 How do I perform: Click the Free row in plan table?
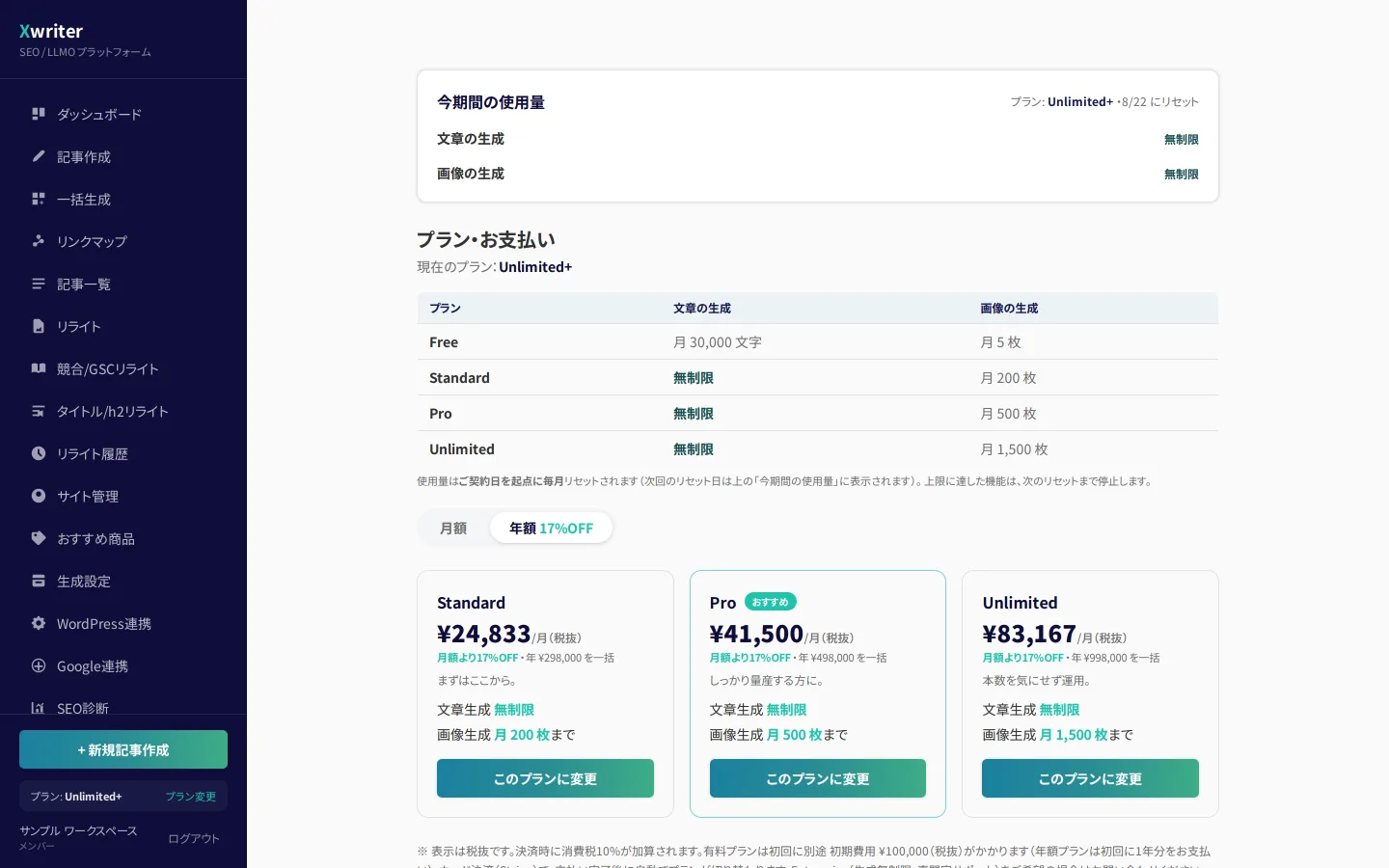click(818, 341)
